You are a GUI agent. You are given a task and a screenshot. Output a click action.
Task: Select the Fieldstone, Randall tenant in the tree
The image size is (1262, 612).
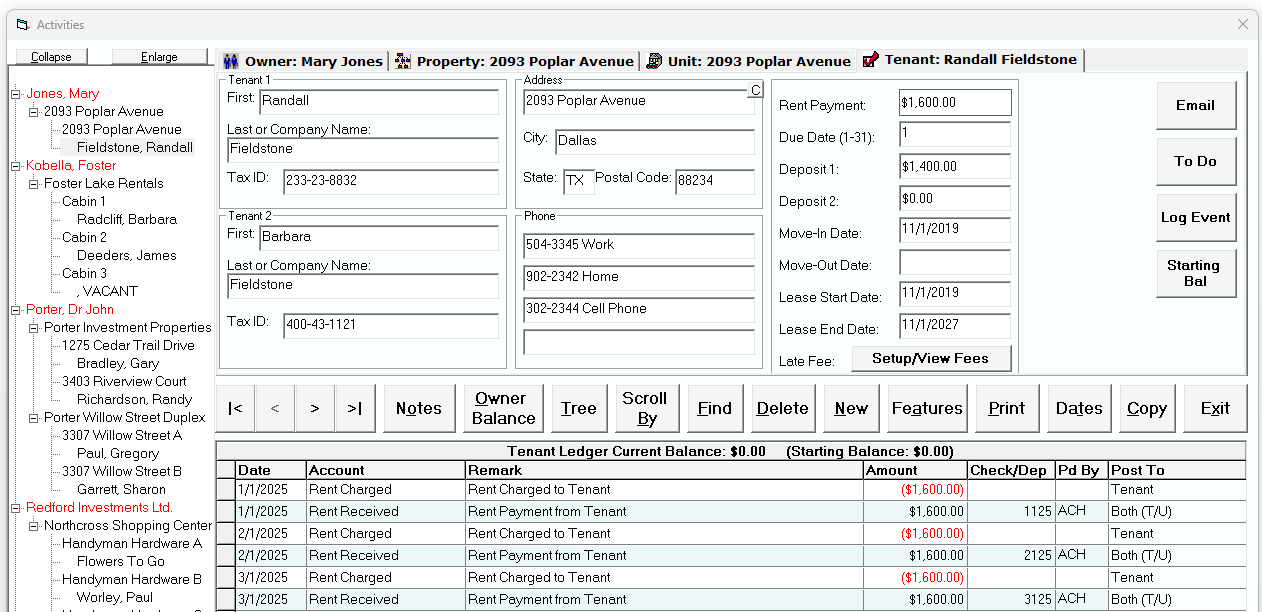(x=133, y=147)
